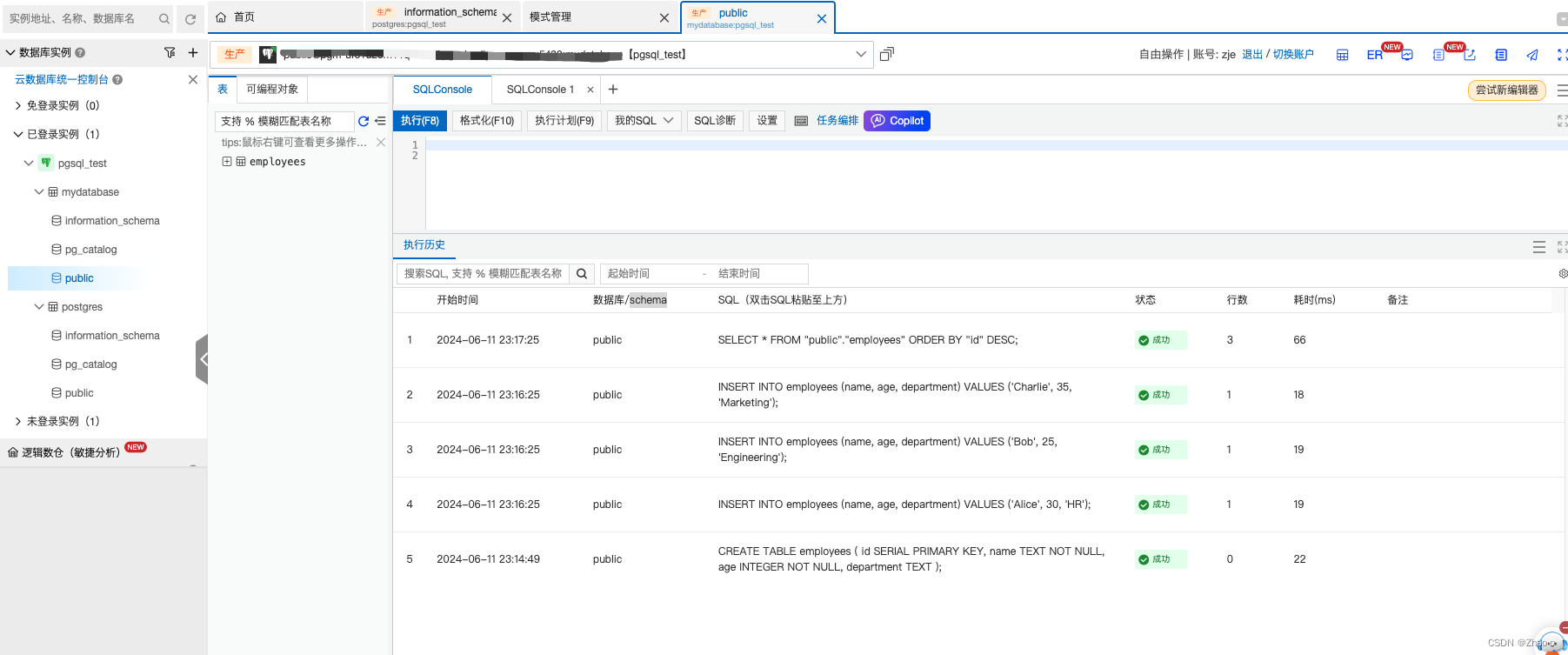Refresh the table list

364,121
